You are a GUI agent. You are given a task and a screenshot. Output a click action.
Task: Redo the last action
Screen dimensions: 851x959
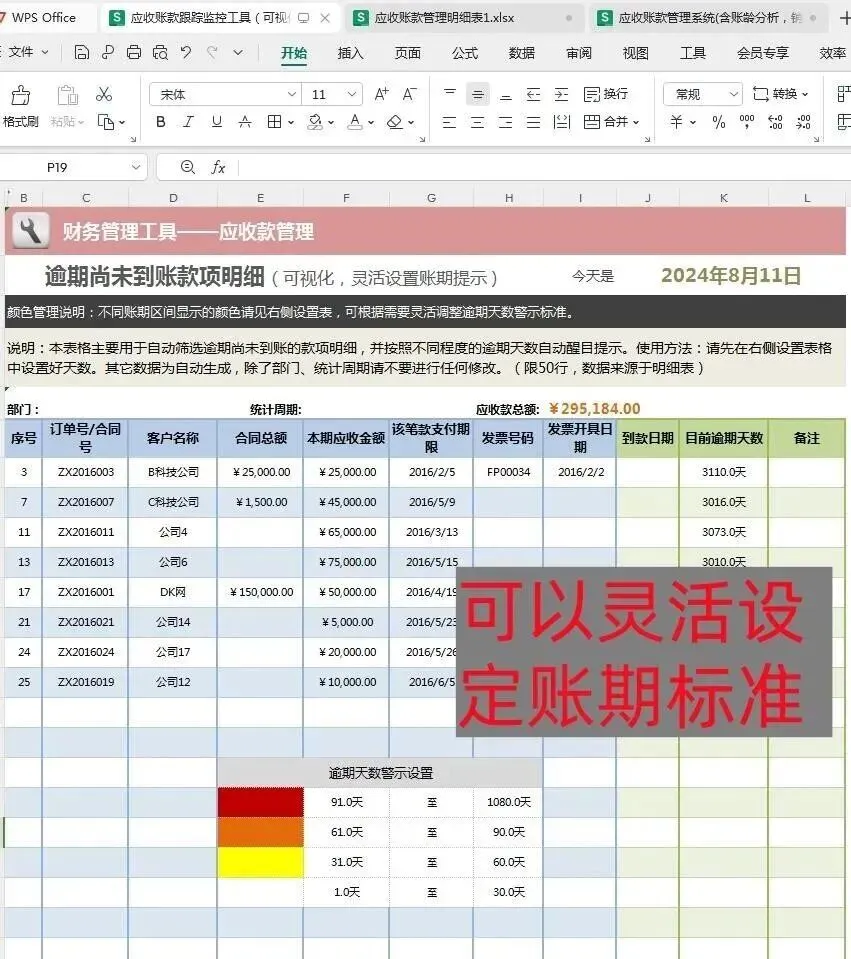click(212, 53)
